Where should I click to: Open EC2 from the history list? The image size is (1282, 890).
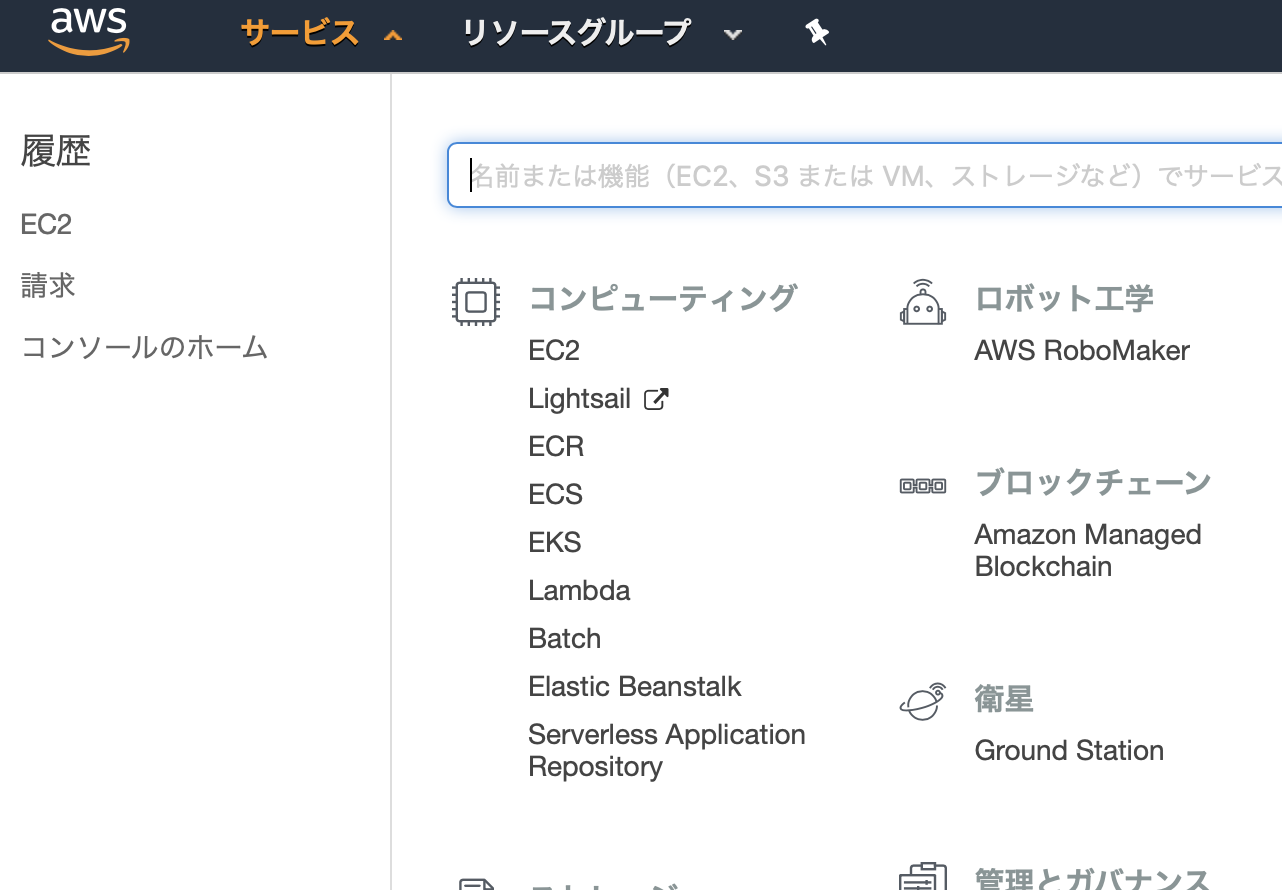(46, 224)
